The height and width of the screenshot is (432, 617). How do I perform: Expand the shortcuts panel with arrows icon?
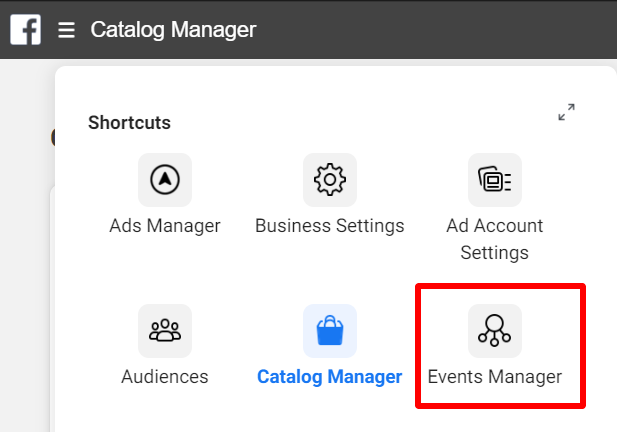tap(567, 112)
